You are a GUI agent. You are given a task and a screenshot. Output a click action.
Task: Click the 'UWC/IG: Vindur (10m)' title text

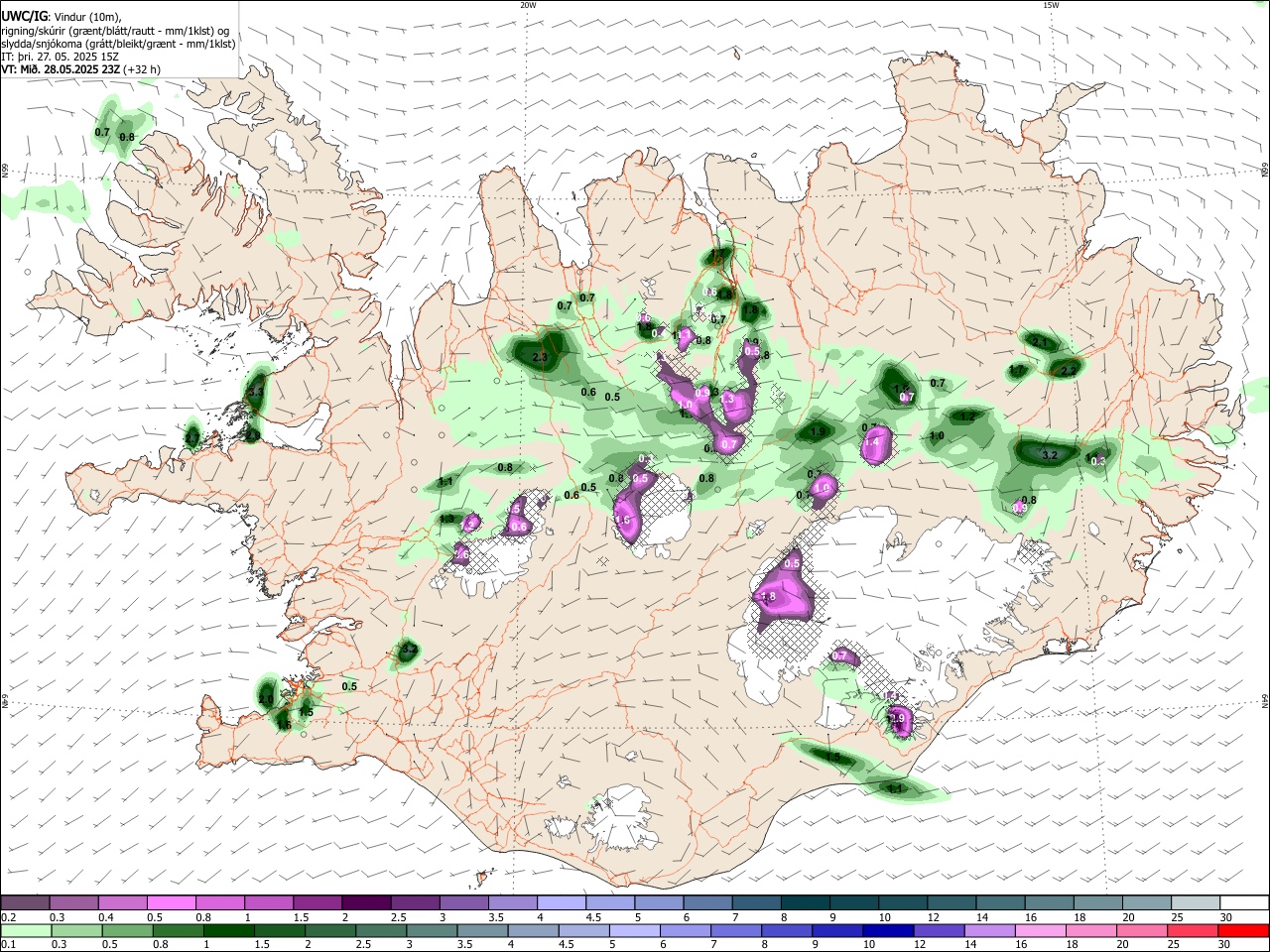coord(62,17)
